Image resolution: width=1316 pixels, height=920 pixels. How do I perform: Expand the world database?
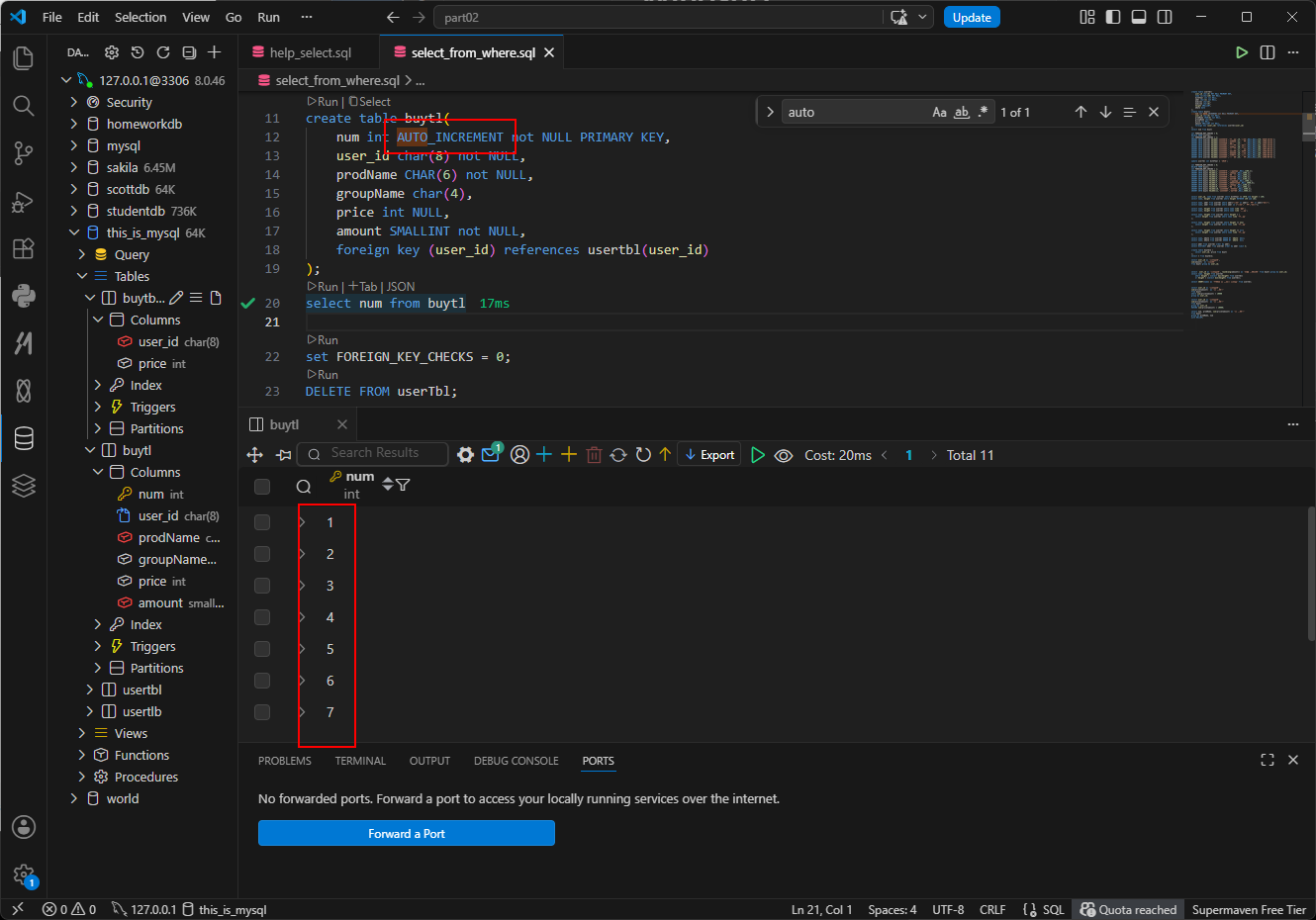[74, 798]
